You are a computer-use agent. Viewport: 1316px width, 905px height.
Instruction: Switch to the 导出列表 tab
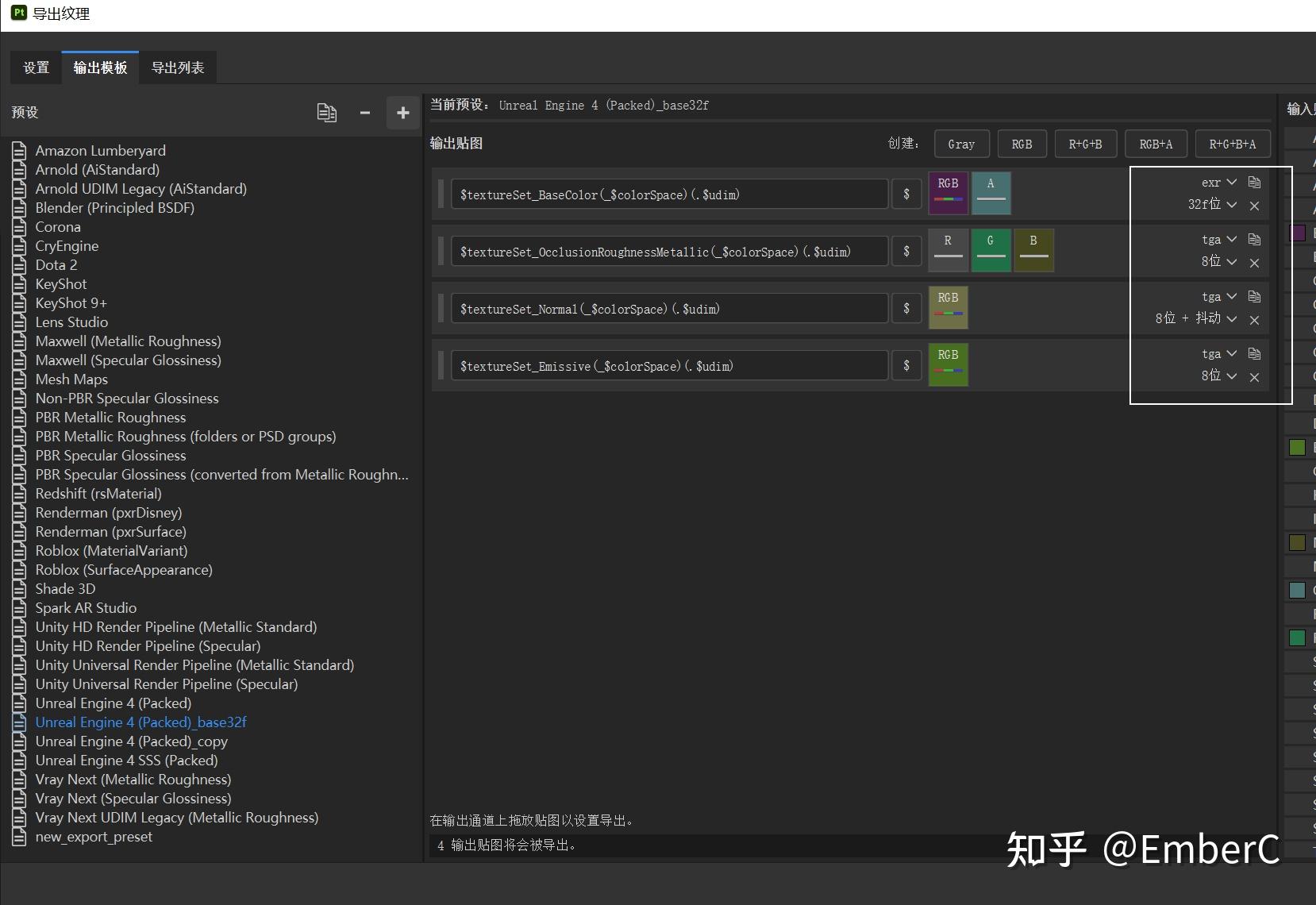pos(178,67)
